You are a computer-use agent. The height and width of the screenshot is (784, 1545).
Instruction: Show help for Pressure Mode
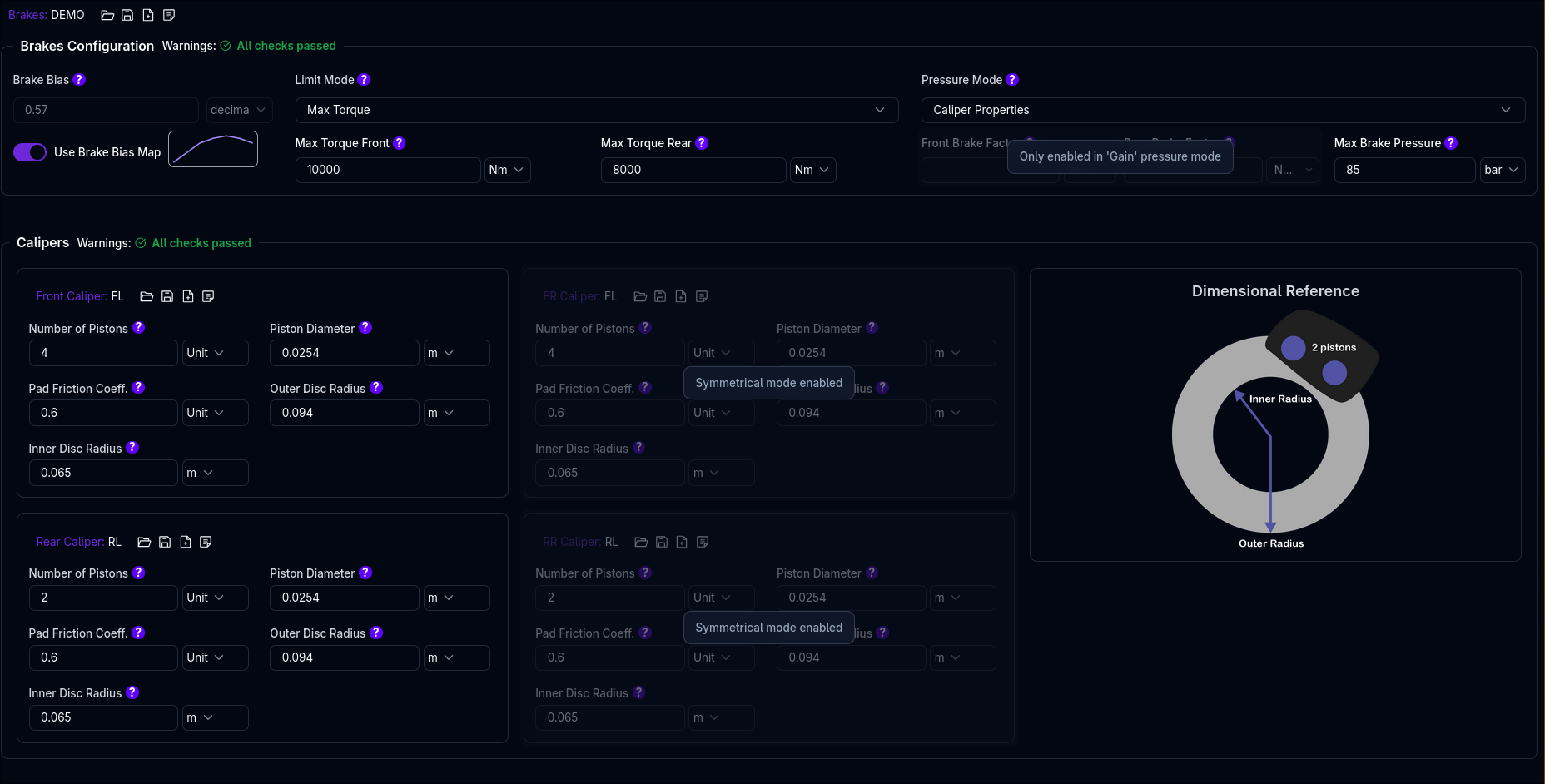point(1012,80)
